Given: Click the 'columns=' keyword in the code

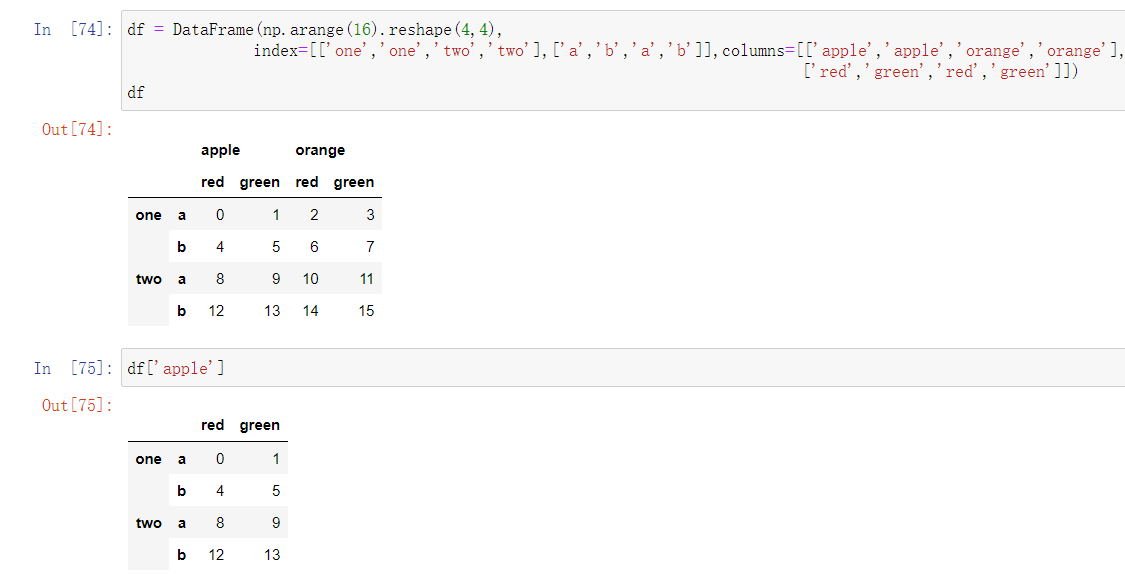Looking at the screenshot, I should point(759,50).
